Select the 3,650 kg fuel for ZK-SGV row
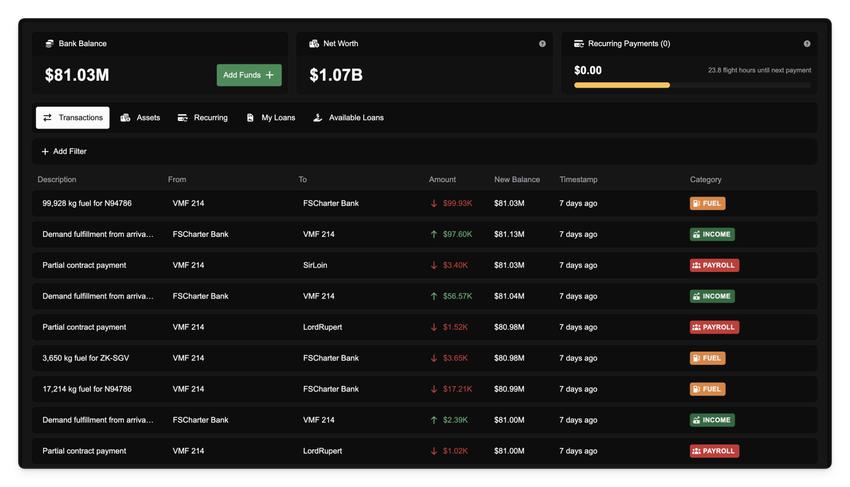The image size is (850, 487). [x=87, y=358]
